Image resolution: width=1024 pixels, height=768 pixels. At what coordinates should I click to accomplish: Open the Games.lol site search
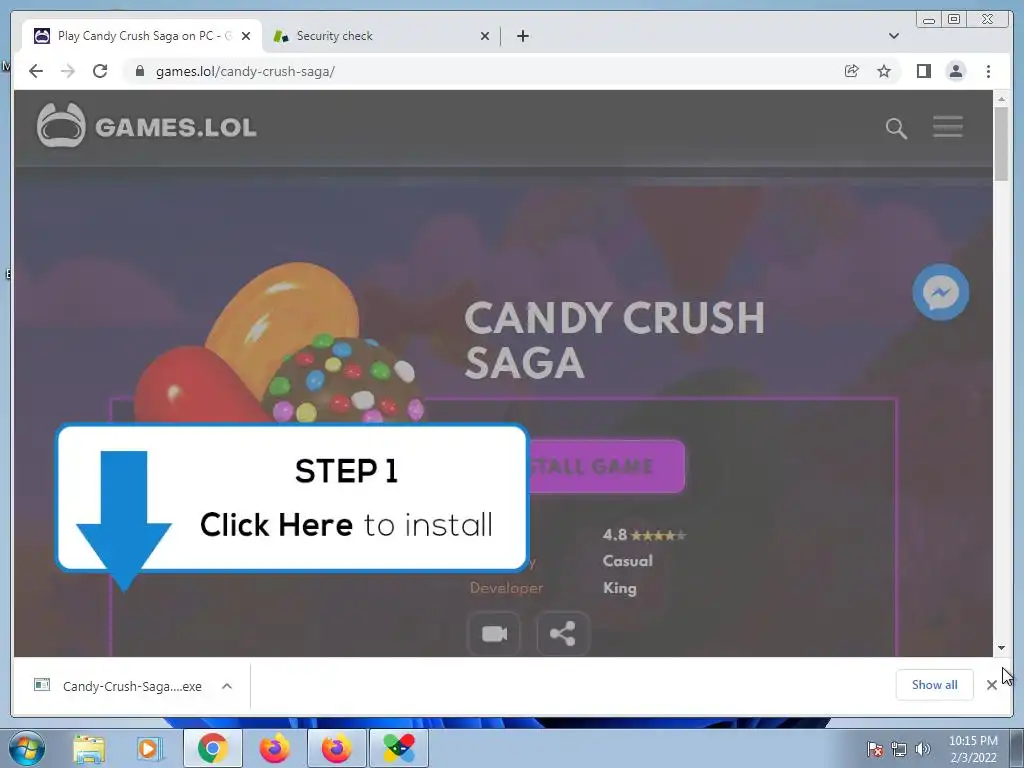point(896,128)
